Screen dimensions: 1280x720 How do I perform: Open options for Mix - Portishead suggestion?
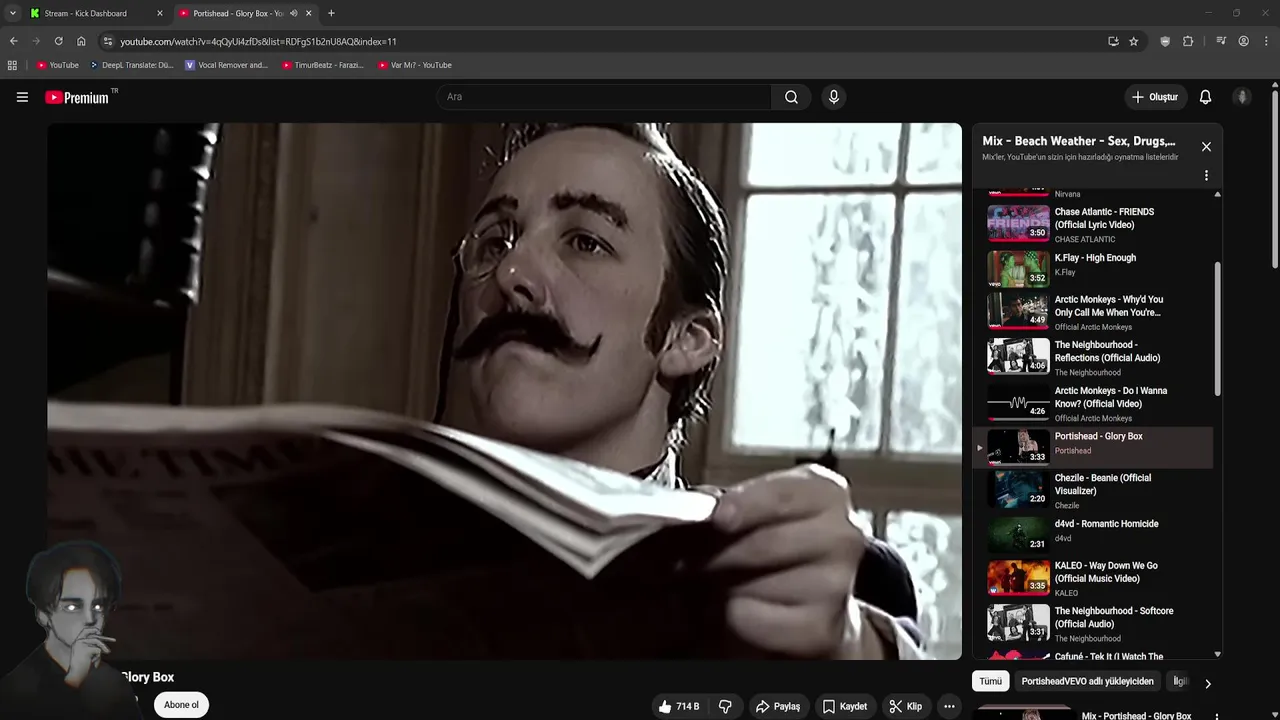pos(1217,716)
